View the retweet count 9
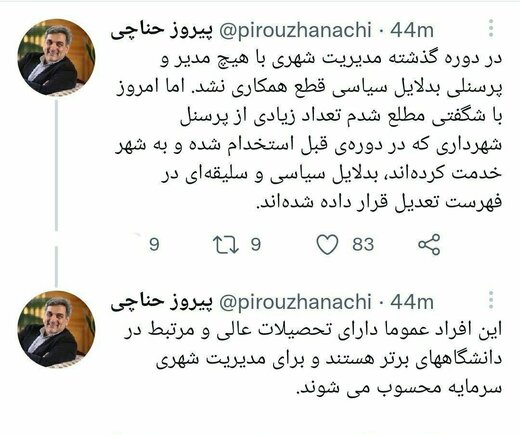Image resolution: width=520 pixels, height=435 pixels. click(x=256, y=244)
